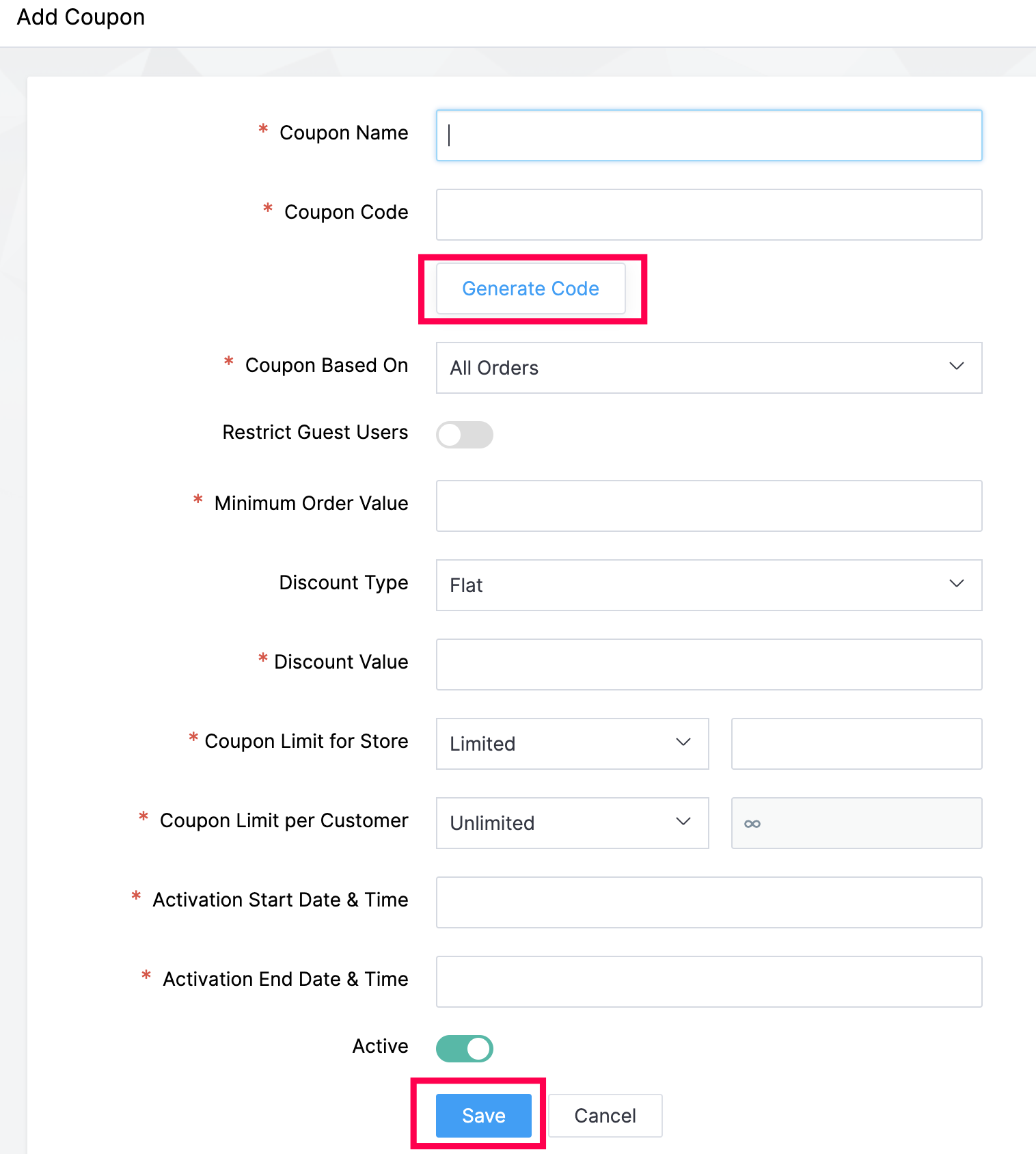1036x1154 pixels.
Task: Open the Unlimited per customer dropdown
Action: click(x=573, y=823)
